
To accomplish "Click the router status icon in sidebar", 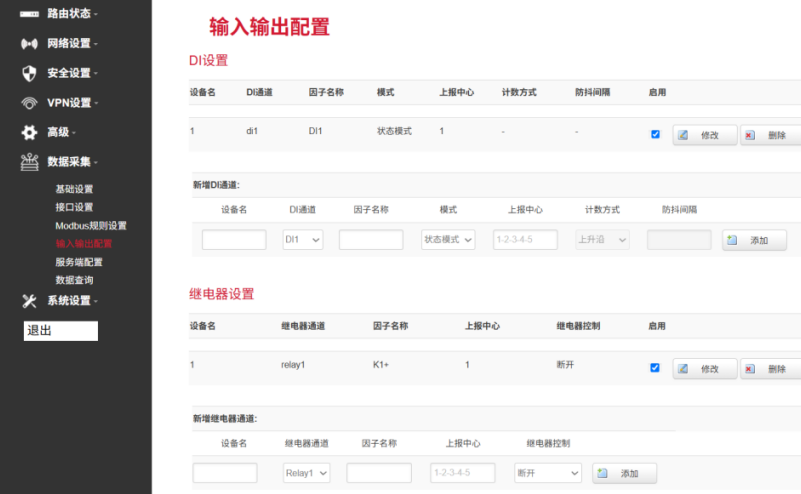I will pyautogui.click(x=29, y=14).
